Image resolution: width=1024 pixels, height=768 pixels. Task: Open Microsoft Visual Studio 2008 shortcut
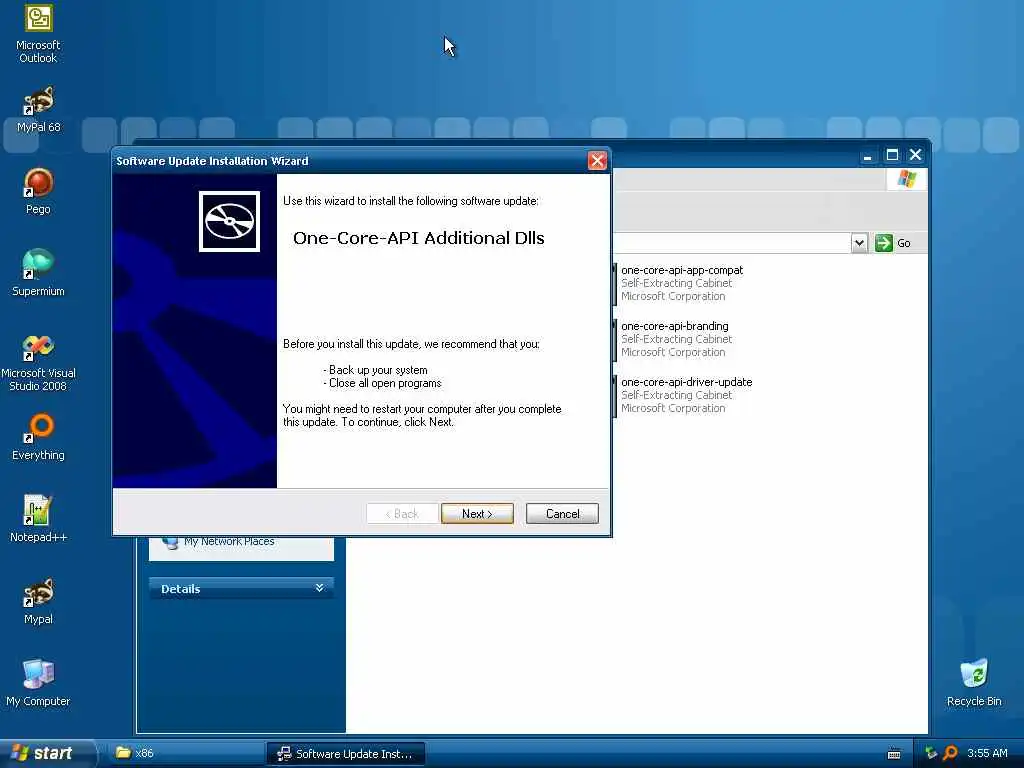click(38, 363)
